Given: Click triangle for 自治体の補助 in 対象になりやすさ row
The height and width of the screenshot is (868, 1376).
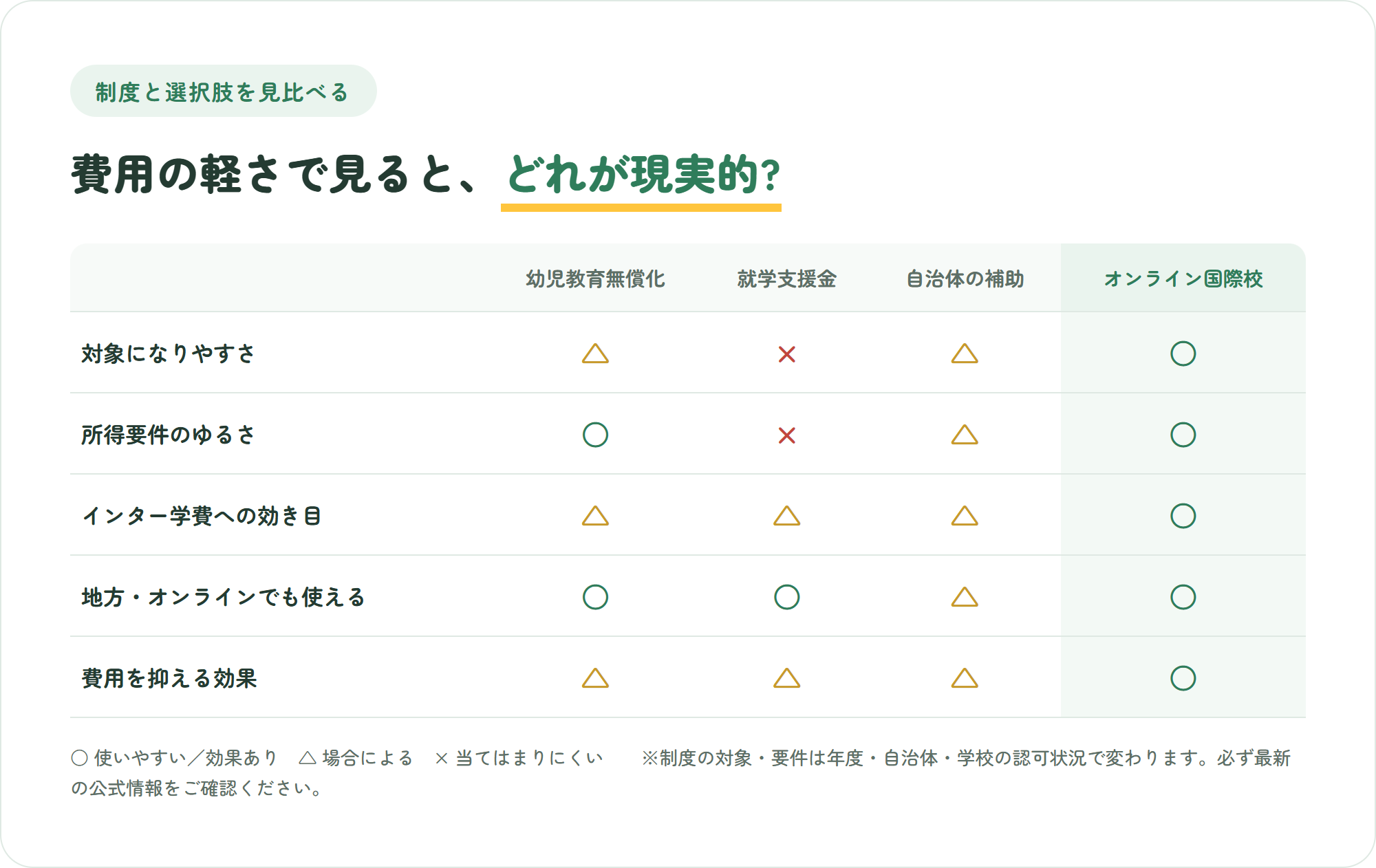Looking at the screenshot, I should 965,354.
